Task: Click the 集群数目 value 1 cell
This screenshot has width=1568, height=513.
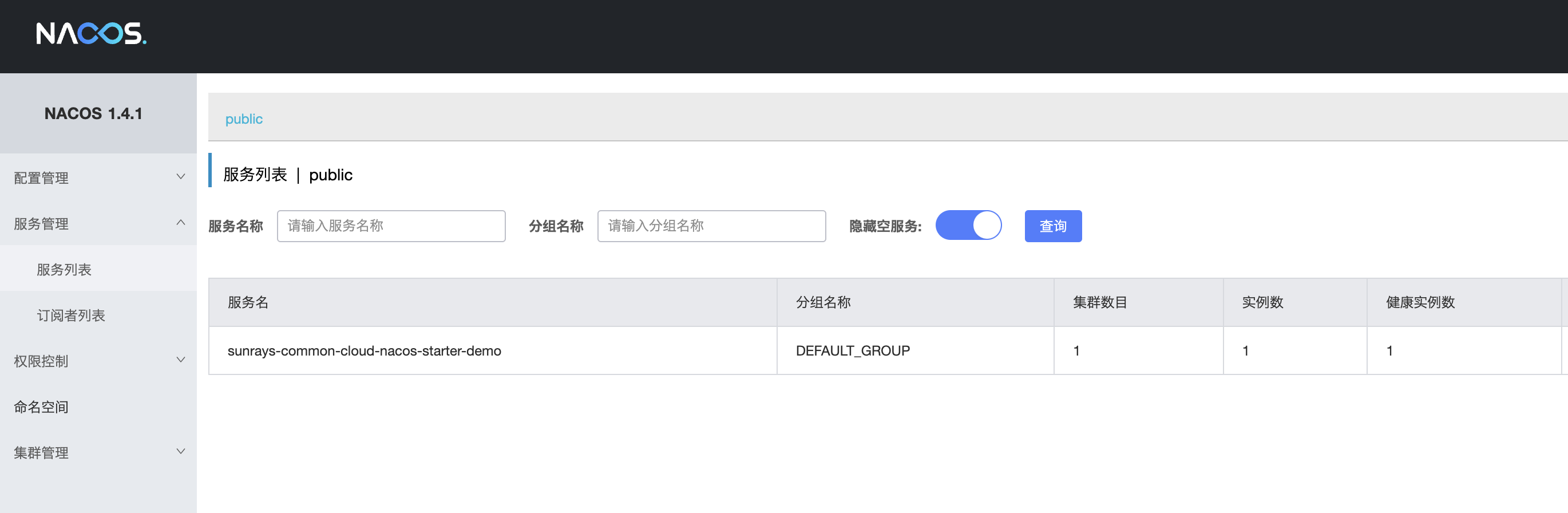Action: (1139, 351)
